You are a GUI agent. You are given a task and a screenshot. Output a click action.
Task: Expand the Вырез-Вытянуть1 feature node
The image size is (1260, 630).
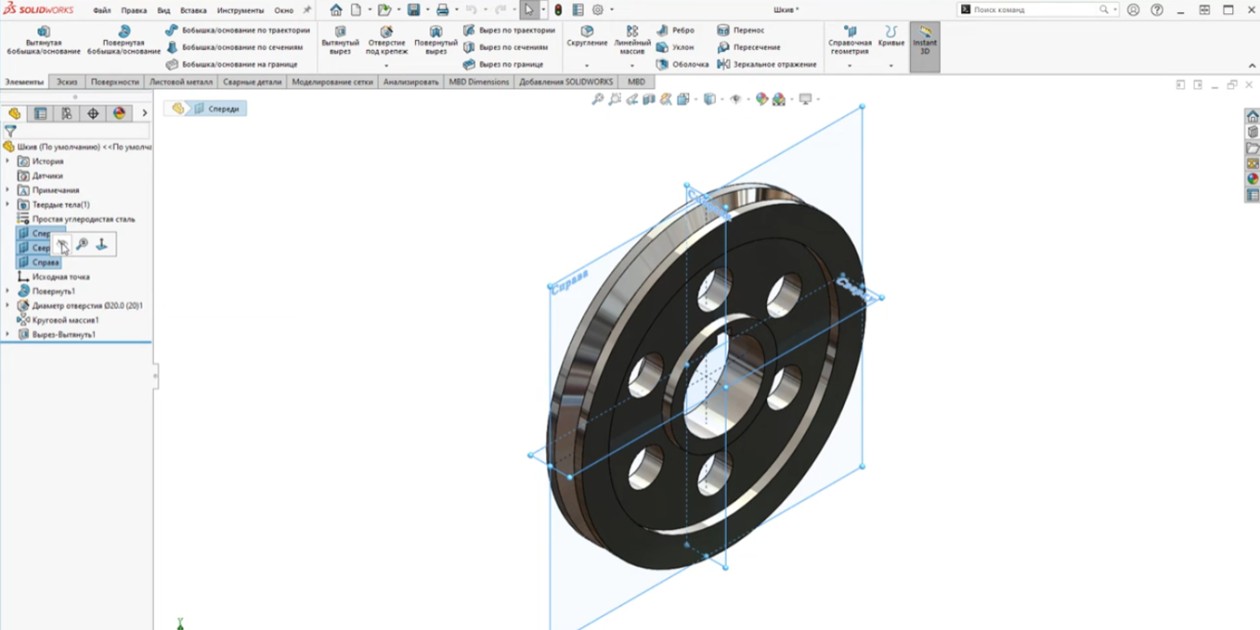point(8,334)
